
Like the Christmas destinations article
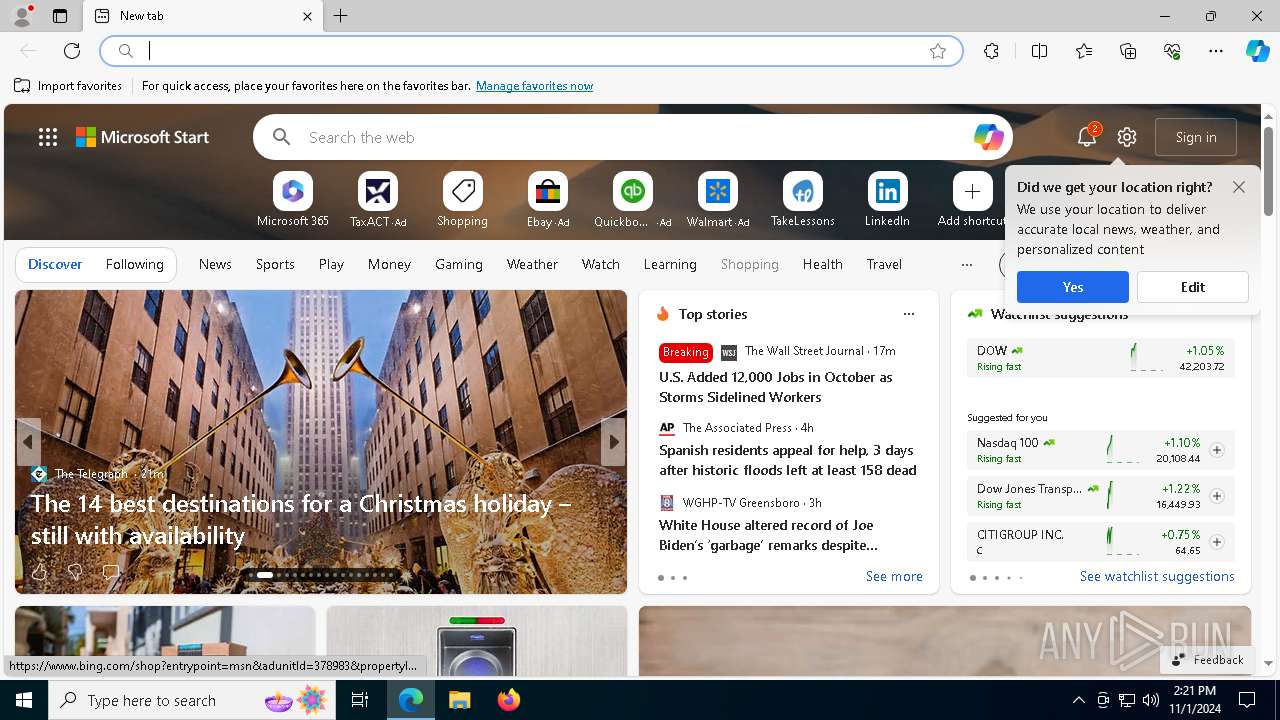click(39, 572)
